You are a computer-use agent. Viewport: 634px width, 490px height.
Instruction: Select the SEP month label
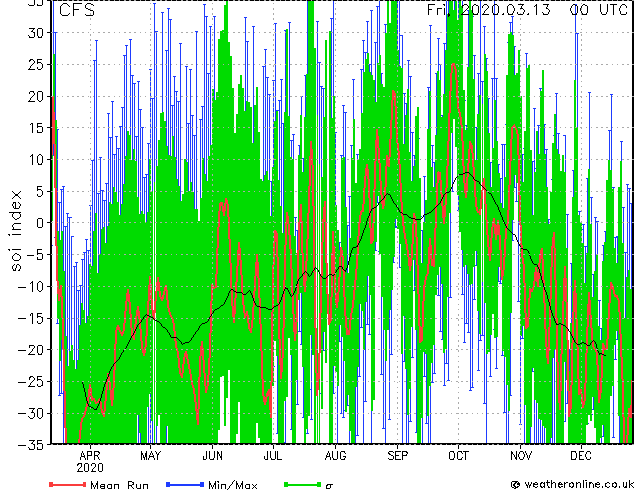pyautogui.click(x=397, y=456)
